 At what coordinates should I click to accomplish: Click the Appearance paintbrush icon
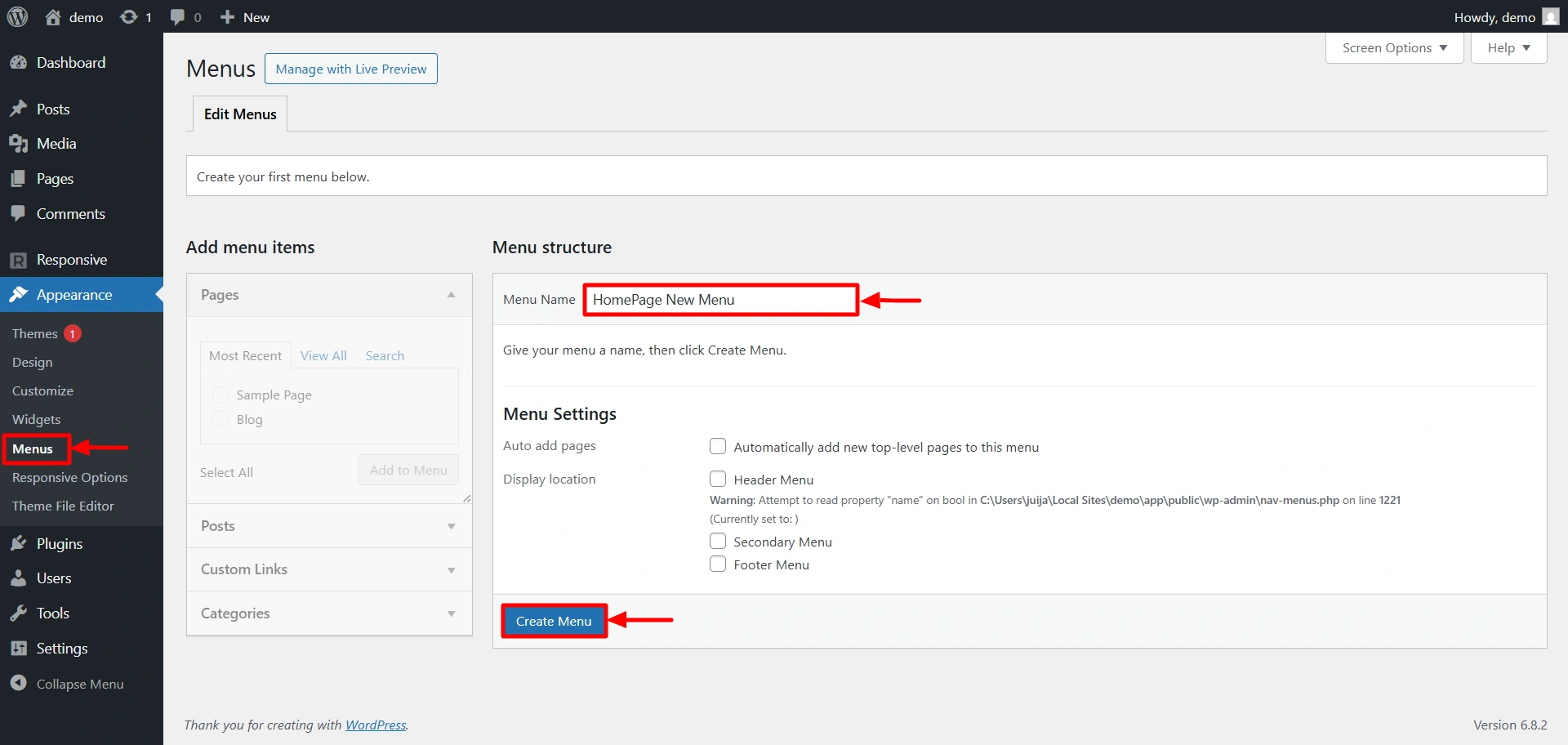click(18, 294)
